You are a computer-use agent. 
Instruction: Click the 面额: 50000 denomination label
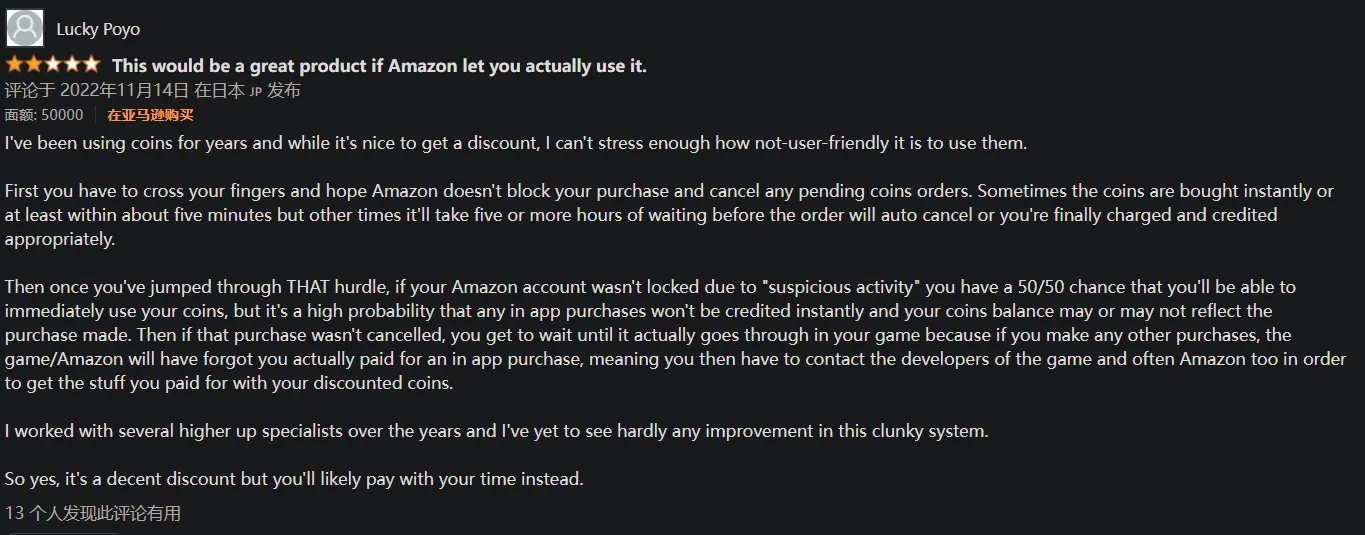(44, 116)
